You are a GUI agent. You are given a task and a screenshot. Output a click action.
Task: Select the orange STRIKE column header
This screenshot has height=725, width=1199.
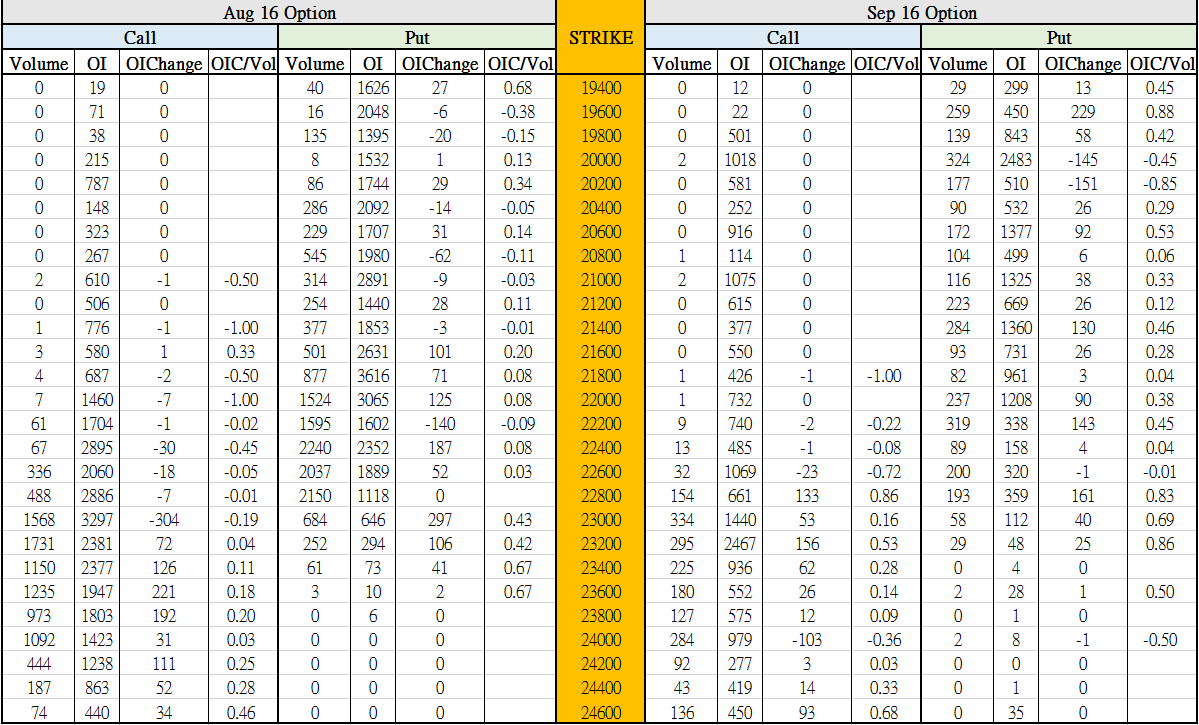600,38
